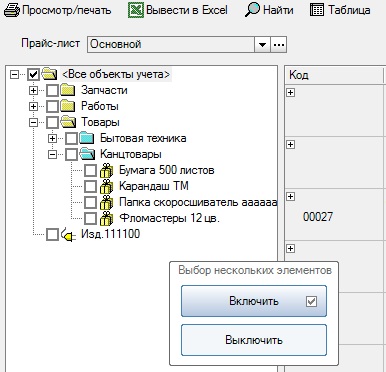Image resolution: width=386 pixels, height=372 pixels.
Task: Click the gift icon of Бумага 500 листов
Action: point(106,170)
